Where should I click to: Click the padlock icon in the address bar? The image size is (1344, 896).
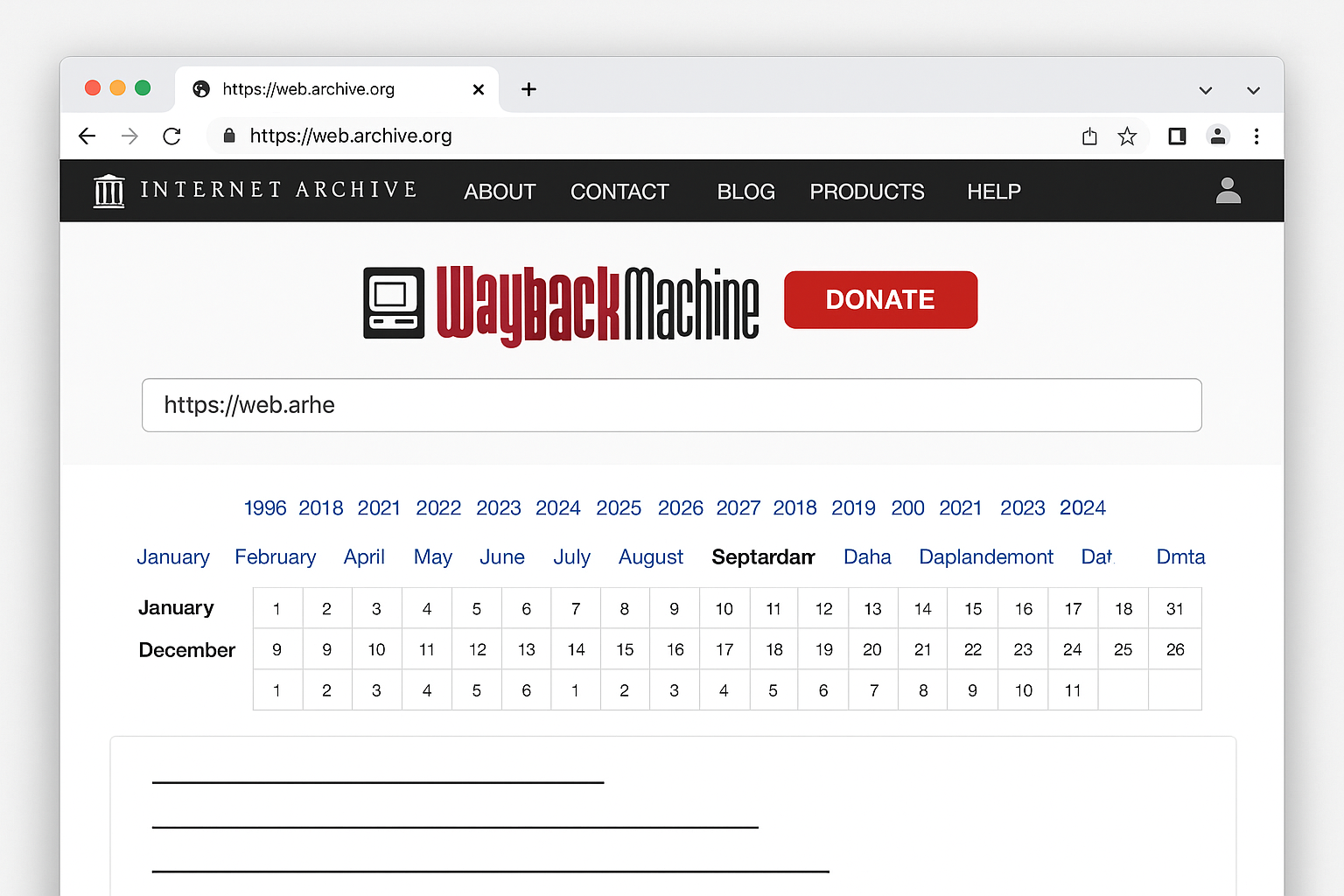coord(228,136)
